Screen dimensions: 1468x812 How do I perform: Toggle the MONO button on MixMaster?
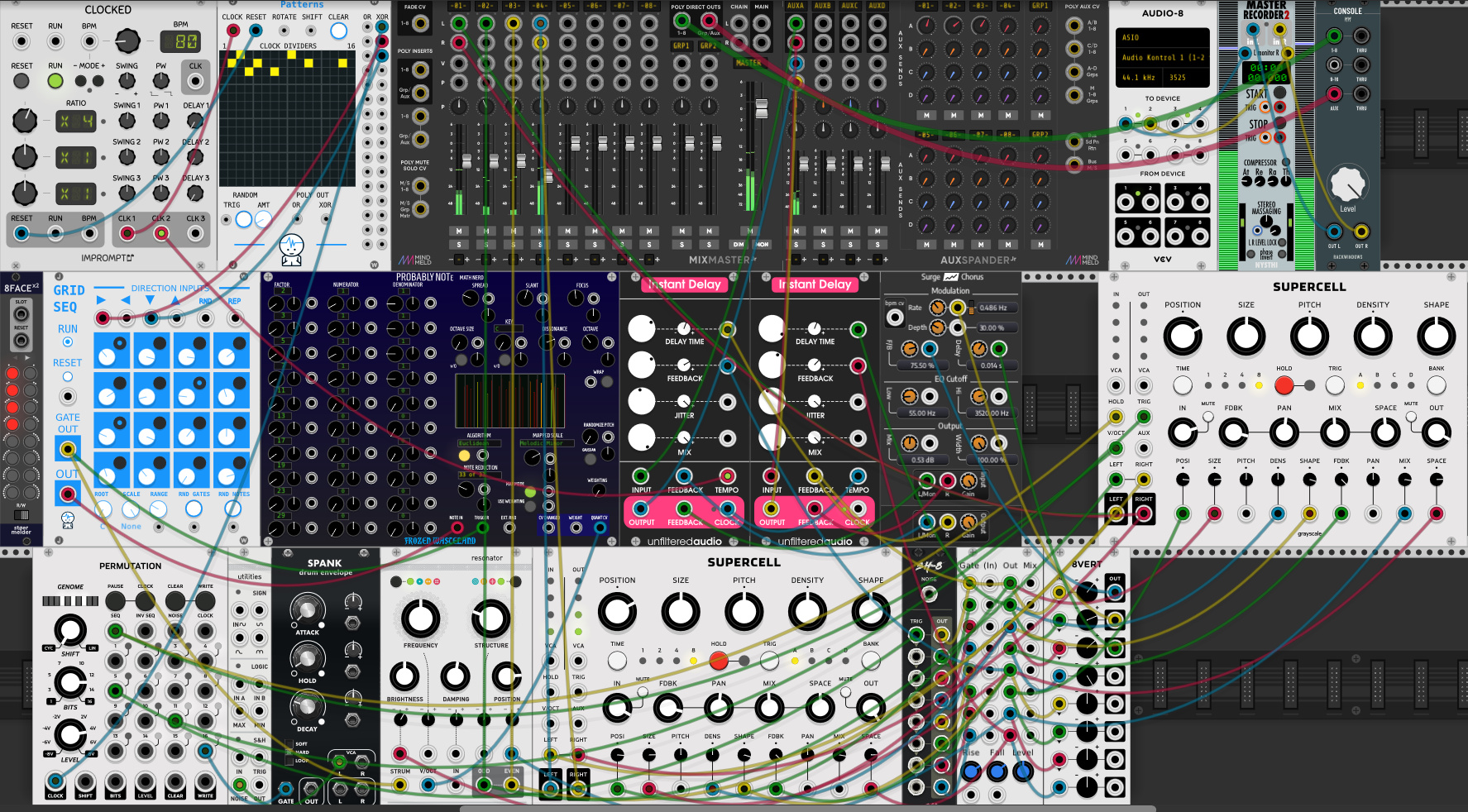click(762, 244)
